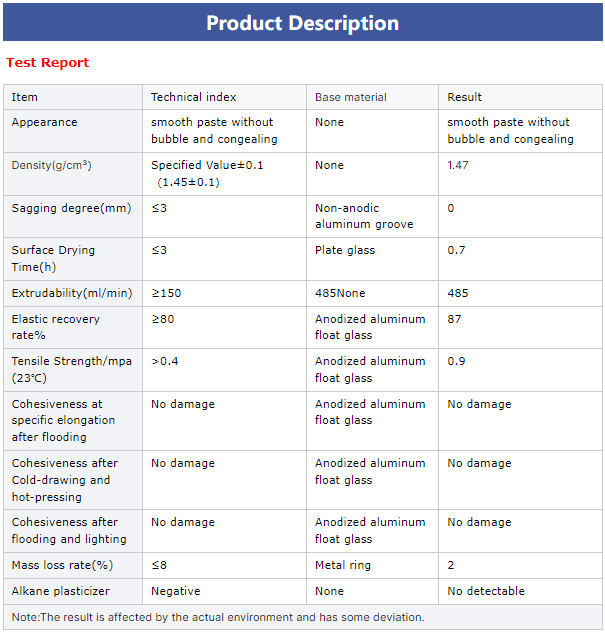The height and width of the screenshot is (634, 605).
Task: Click the red Test Report heading
Action: [x=47, y=63]
